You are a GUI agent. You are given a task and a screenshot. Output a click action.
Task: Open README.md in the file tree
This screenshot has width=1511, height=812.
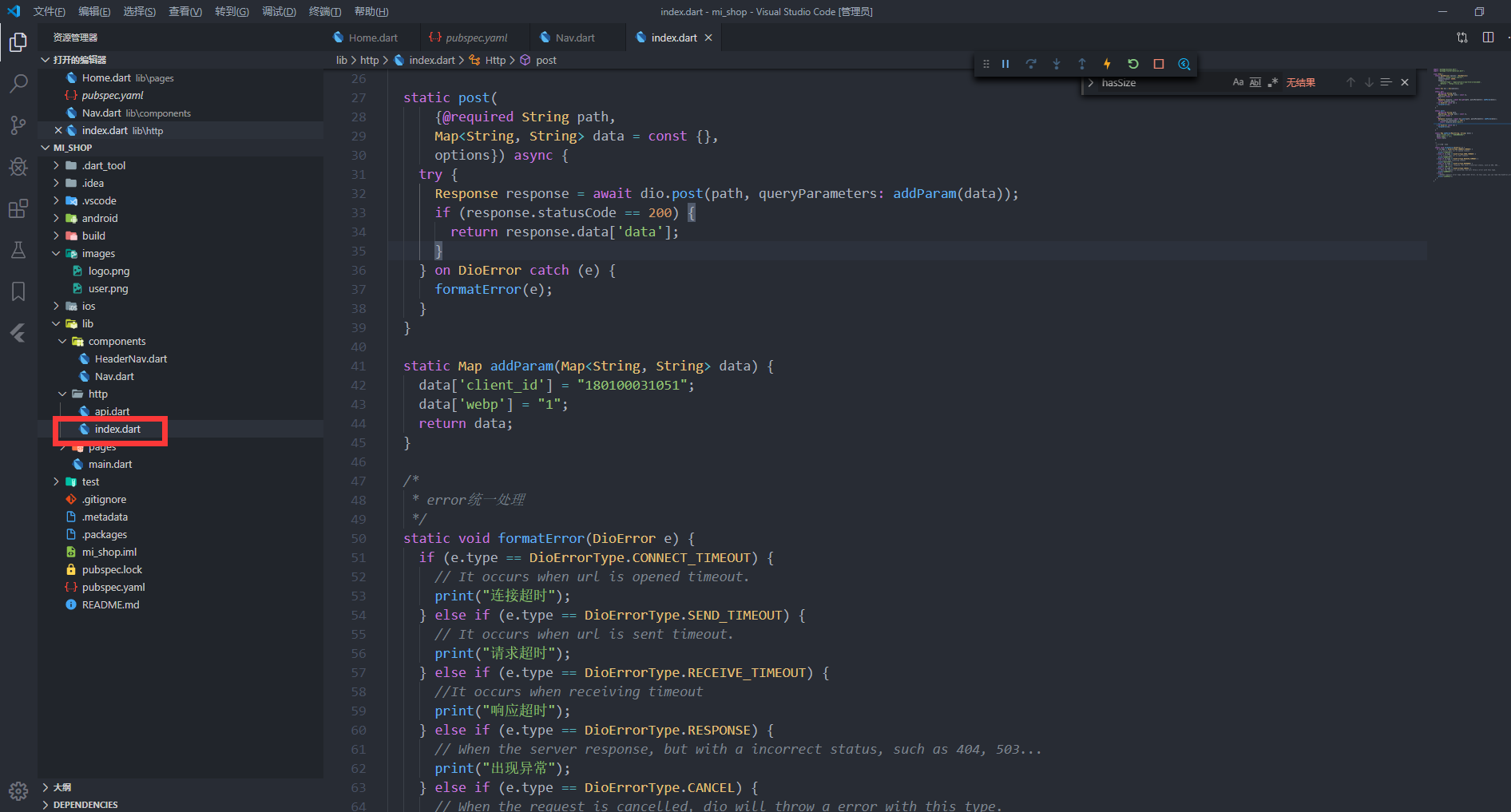coord(110,604)
